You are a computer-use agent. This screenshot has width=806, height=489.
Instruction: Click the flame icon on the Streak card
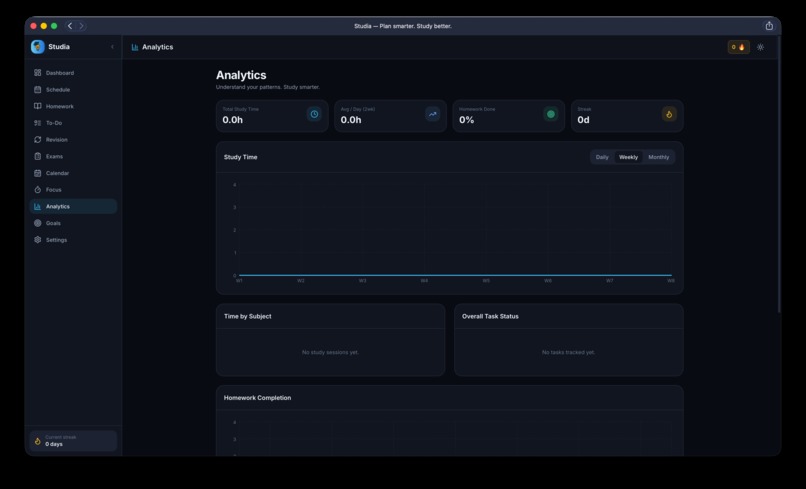[x=669, y=114]
